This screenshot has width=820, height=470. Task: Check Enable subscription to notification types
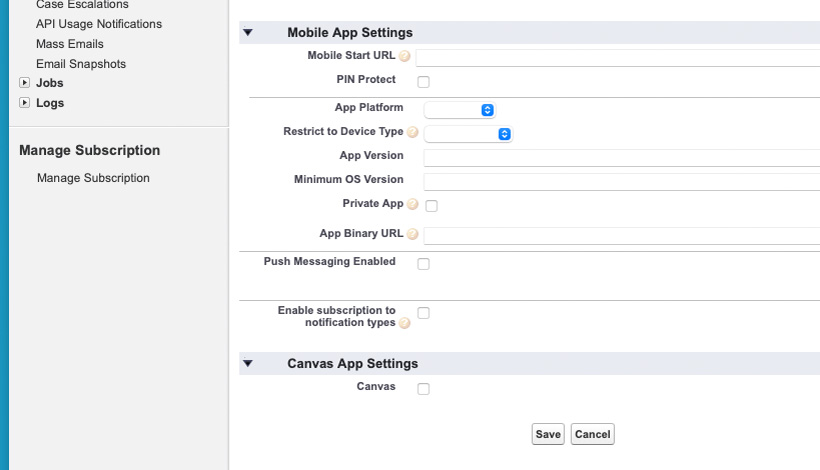click(424, 313)
